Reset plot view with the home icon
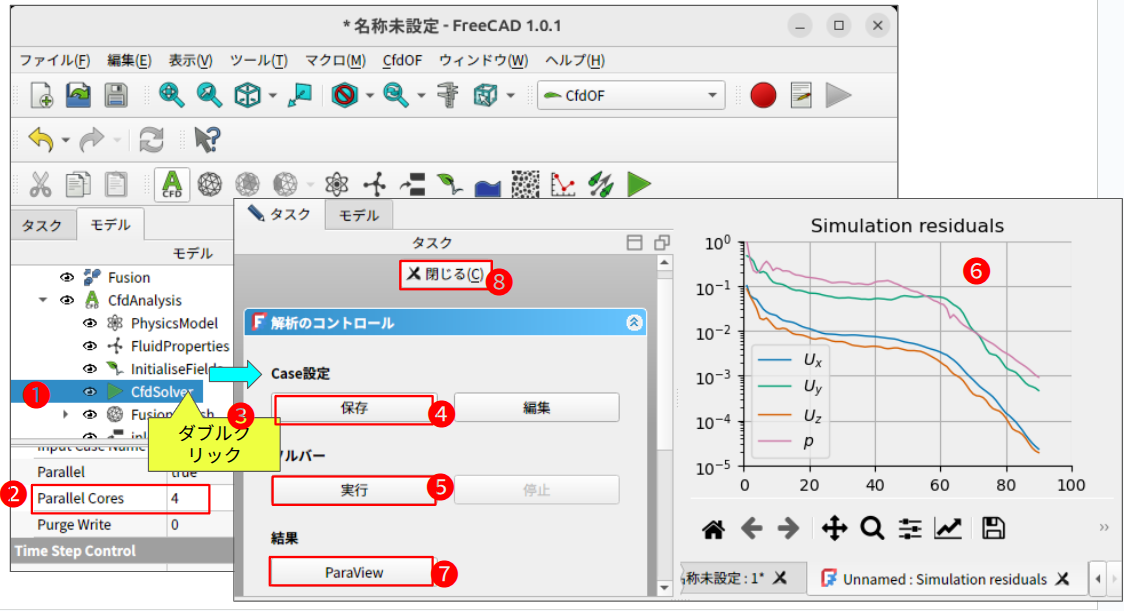The width and height of the screenshot is (1124, 611). (x=713, y=529)
